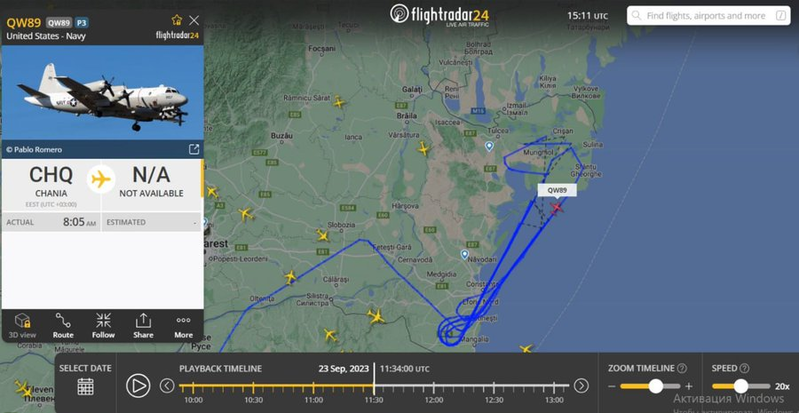This screenshot has height=413, width=799.
Task: Open aircraft photo in external link
Action: 194,149
